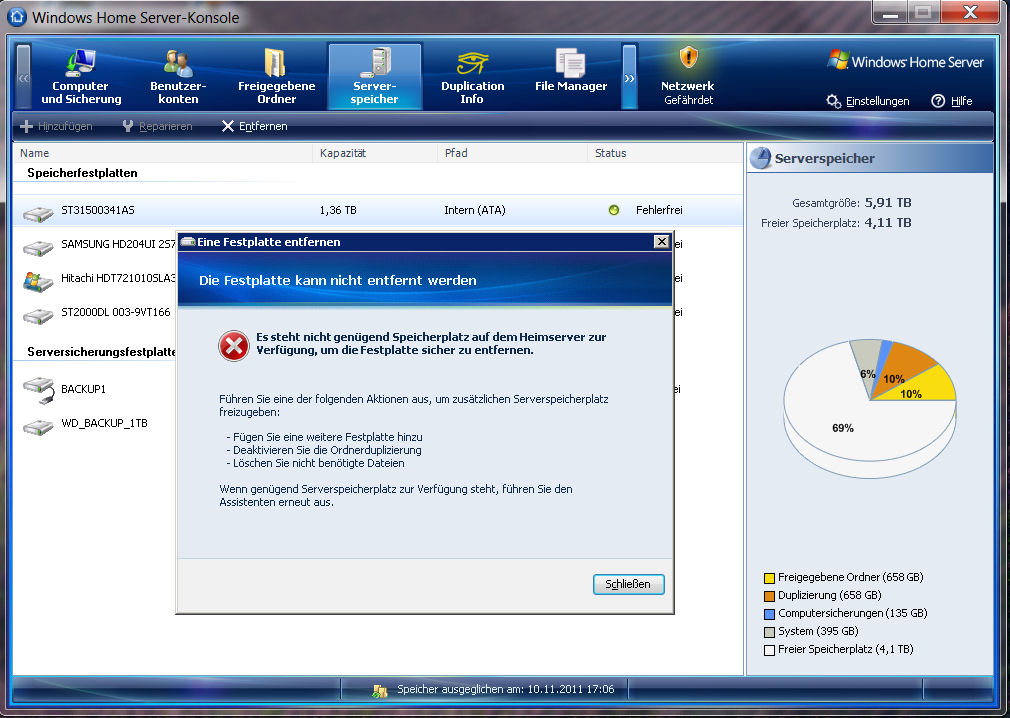1010x718 pixels.
Task: Open Einstellungen settings
Action: [868, 101]
